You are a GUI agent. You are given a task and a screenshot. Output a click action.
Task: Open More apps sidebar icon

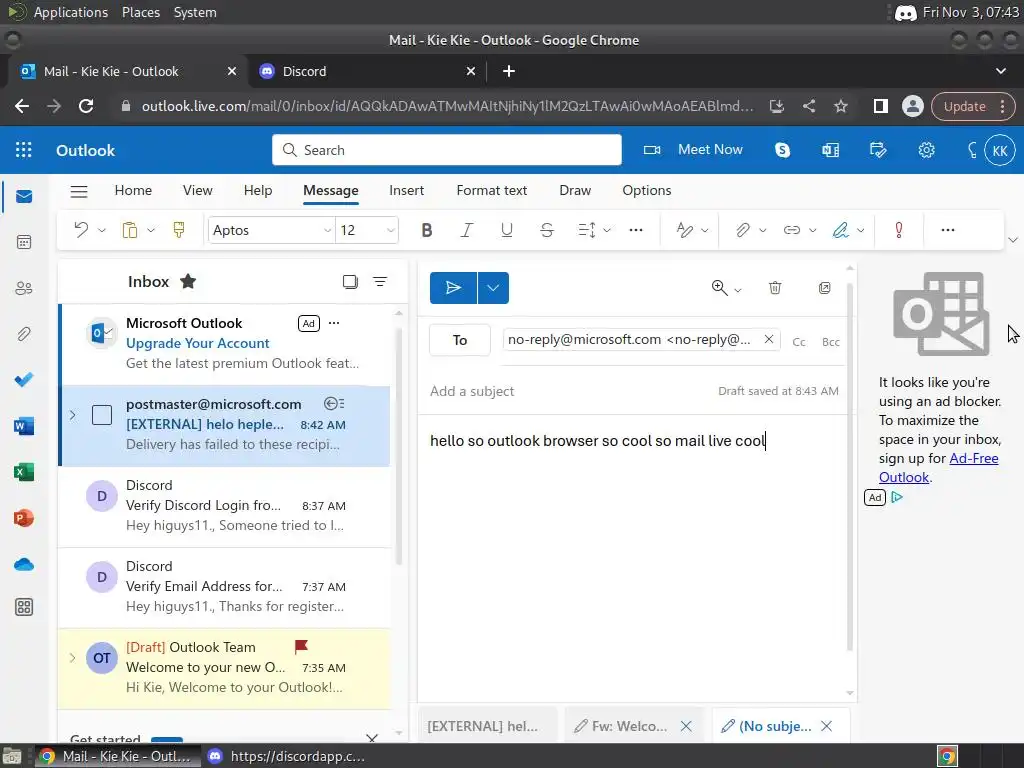click(24, 607)
